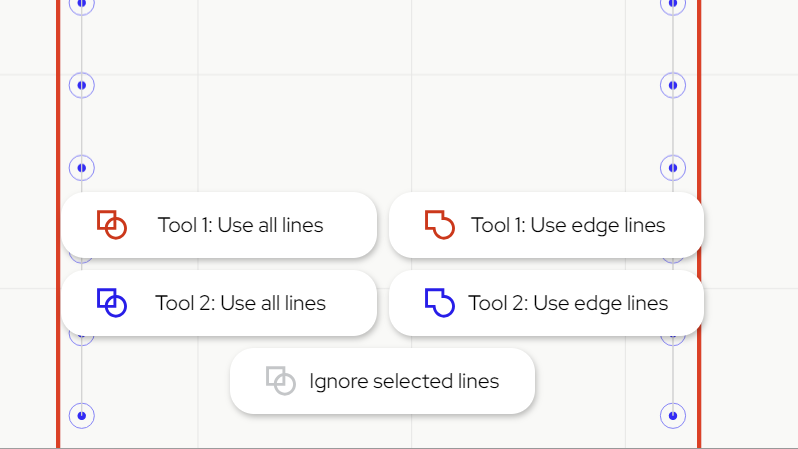
Task: Click the blue merged shape icon for Tool 2 edge lines
Action: click(x=440, y=303)
